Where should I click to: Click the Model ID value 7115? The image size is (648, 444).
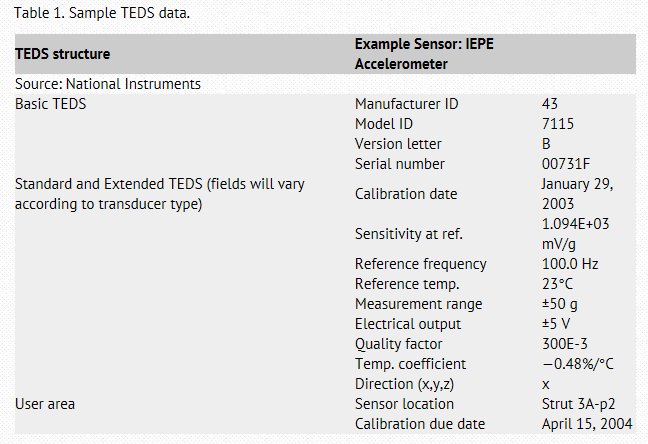(x=557, y=124)
